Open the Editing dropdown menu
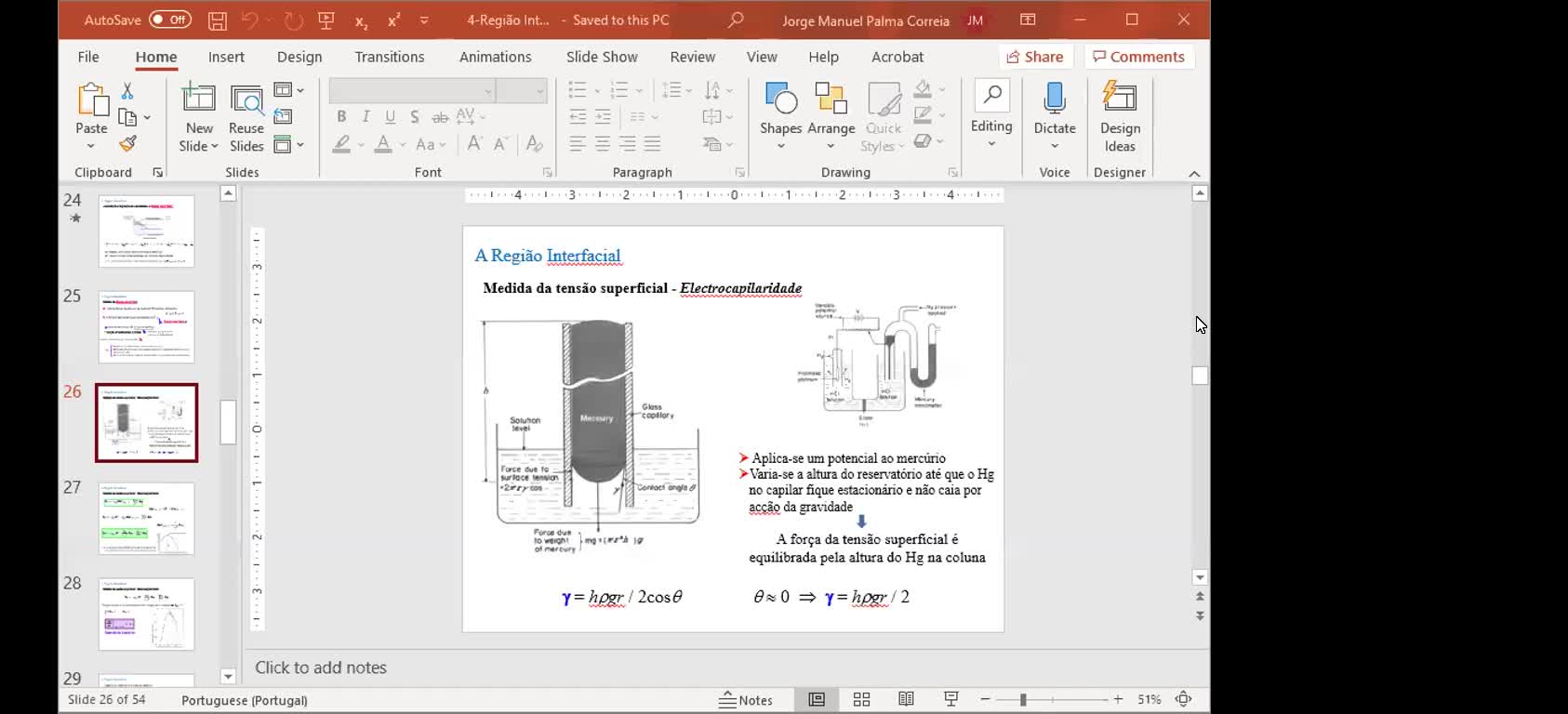Screen dimensions: 1568x714 pyautogui.click(x=991, y=118)
